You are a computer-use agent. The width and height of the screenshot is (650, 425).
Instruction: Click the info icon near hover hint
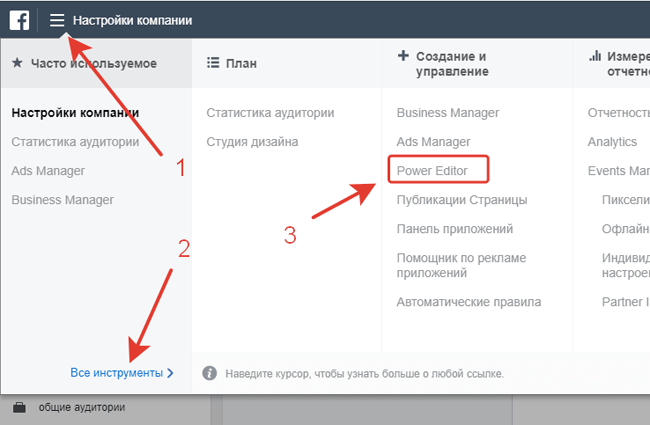click(209, 373)
